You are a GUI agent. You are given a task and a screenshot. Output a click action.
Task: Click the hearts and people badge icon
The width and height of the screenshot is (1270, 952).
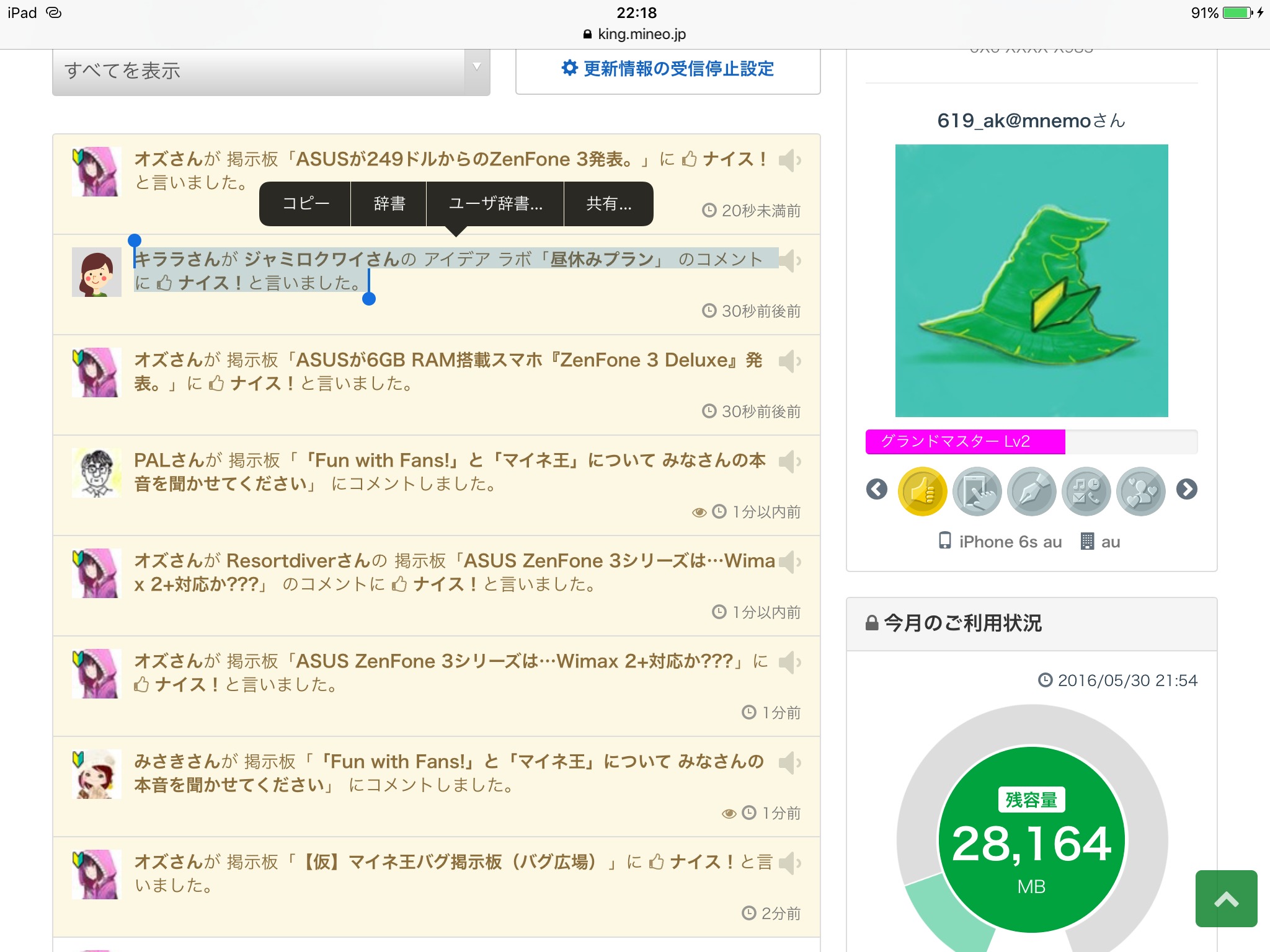pyautogui.click(x=1140, y=491)
